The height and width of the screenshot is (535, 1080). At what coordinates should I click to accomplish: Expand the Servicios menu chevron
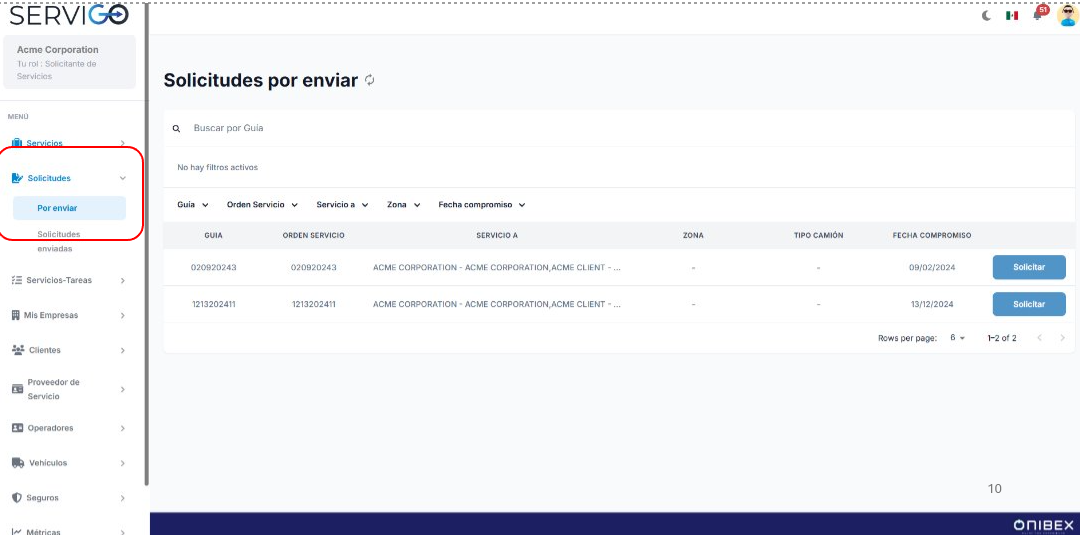[123, 143]
